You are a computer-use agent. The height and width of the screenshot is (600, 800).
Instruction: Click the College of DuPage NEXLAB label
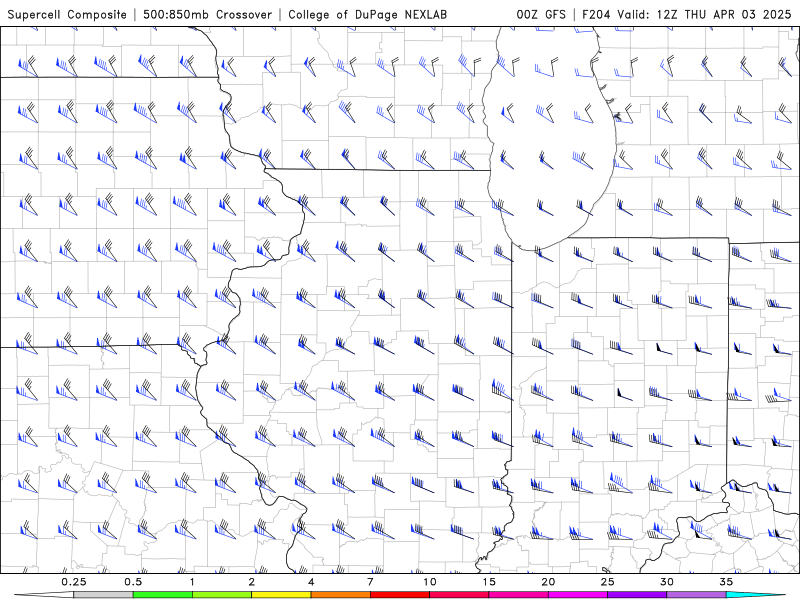click(x=367, y=14)
